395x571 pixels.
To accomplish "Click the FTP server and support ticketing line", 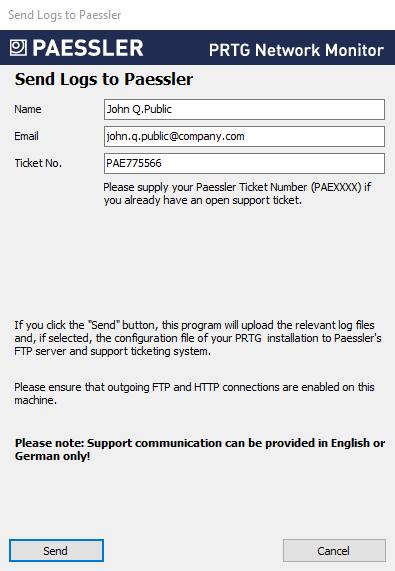I will [112, 351].
